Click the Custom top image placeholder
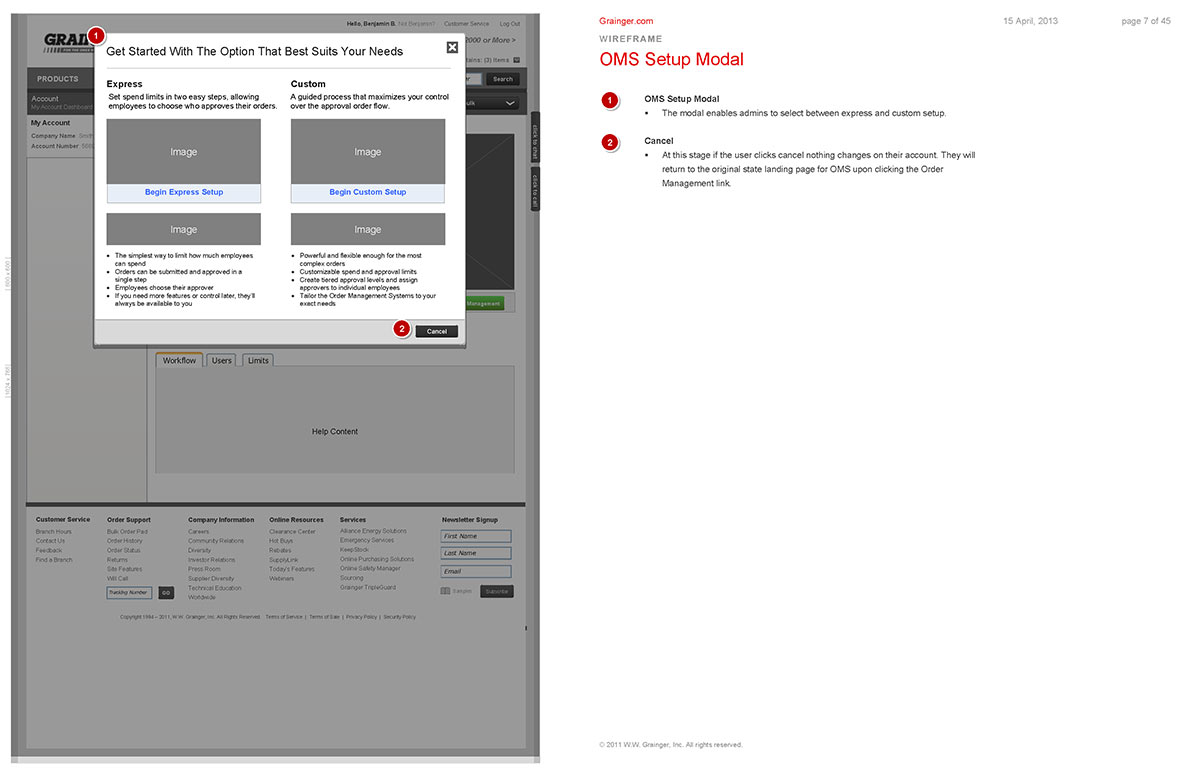Screen dimensions: 1200x777 368,152
